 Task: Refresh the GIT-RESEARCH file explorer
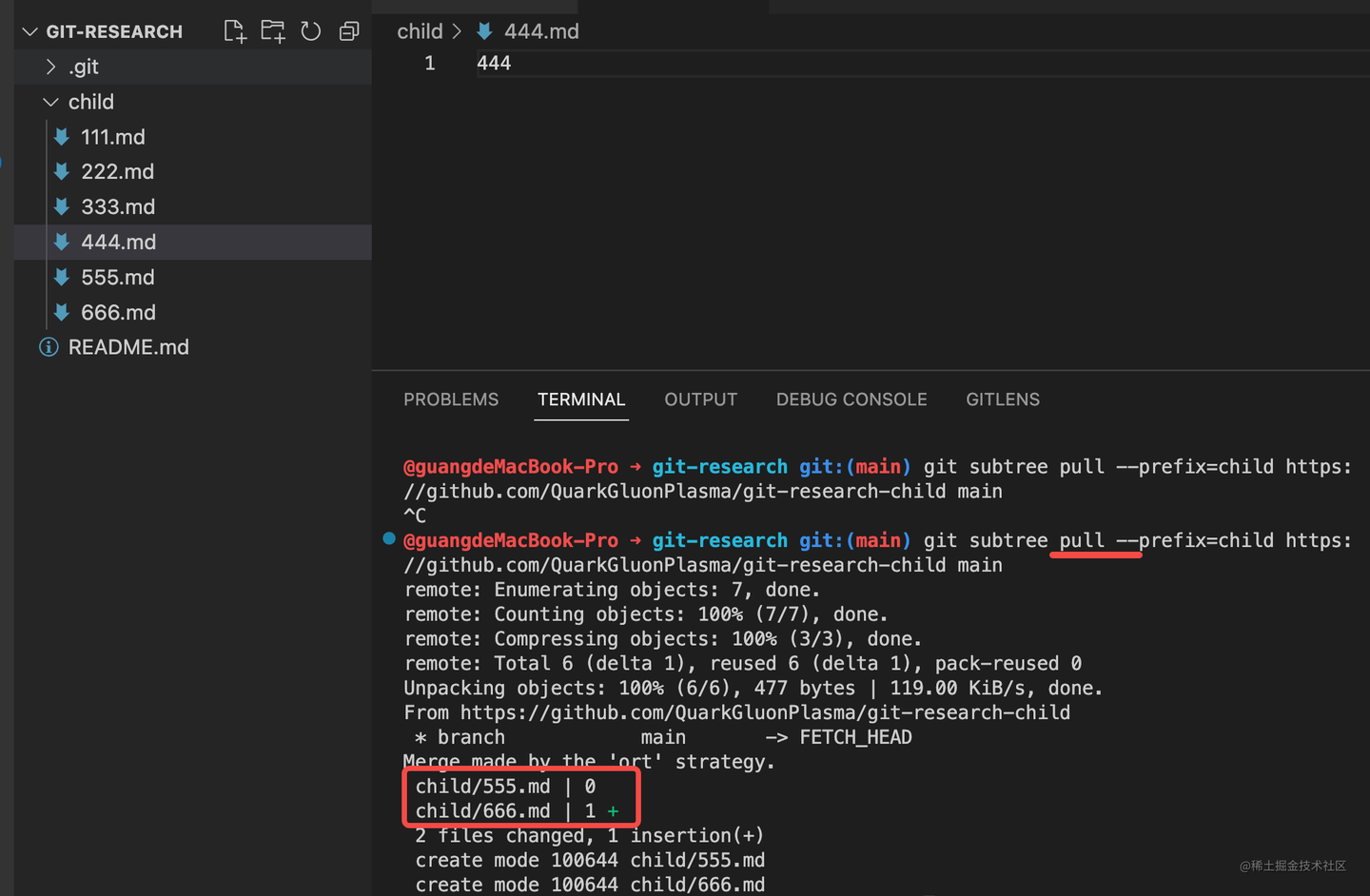[x=311, y=30]
